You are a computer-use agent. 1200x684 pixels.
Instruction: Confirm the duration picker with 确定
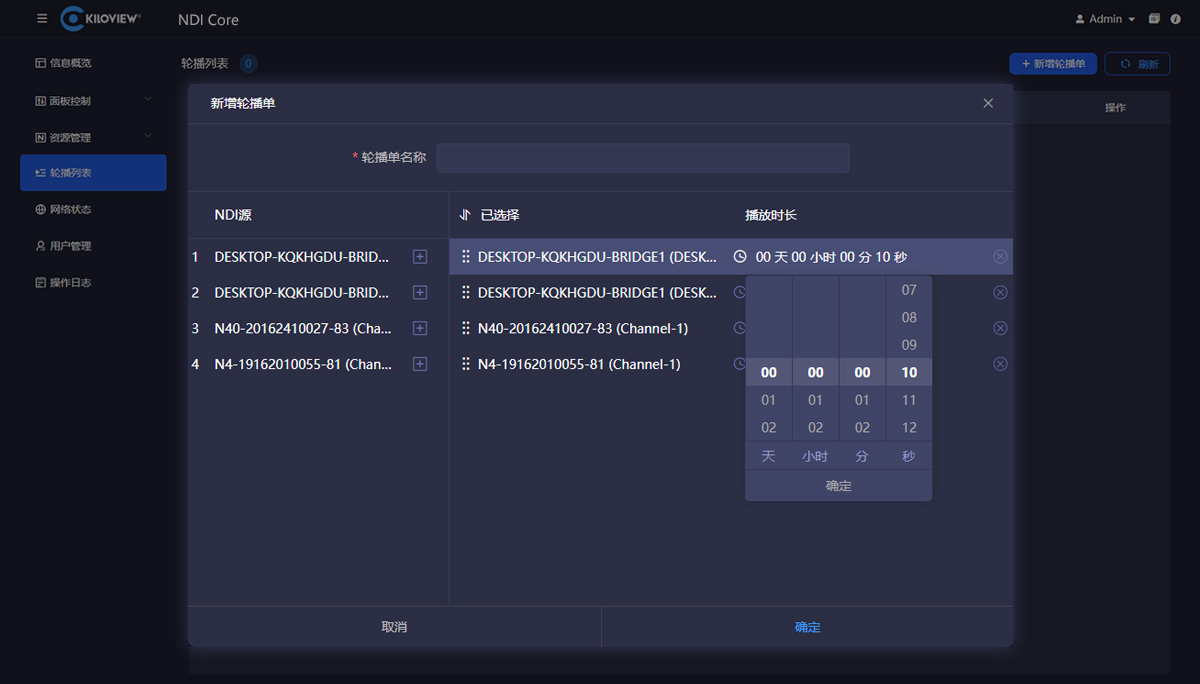point(838,486)
